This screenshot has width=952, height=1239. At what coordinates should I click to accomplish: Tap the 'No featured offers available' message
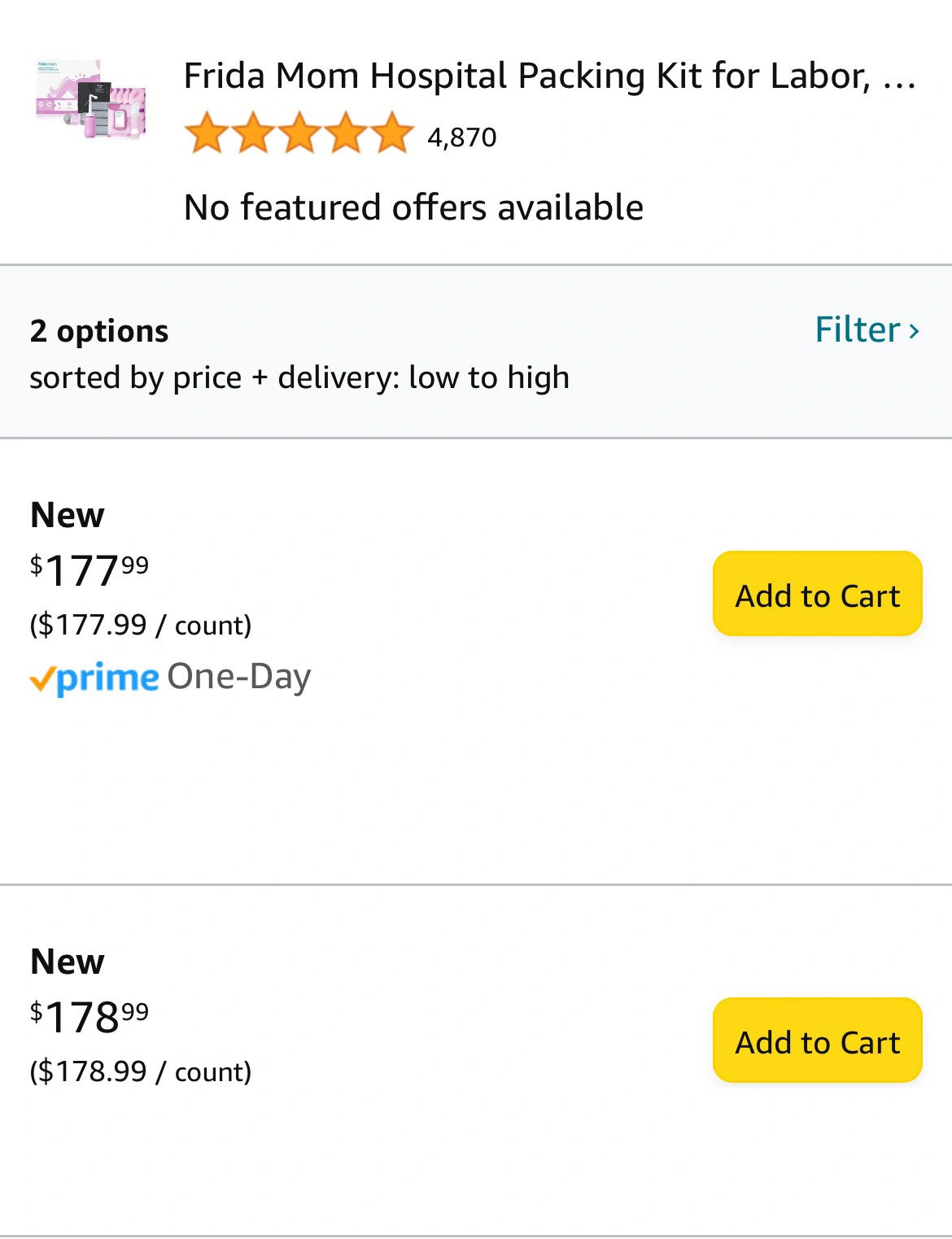(x=413, y=207)
